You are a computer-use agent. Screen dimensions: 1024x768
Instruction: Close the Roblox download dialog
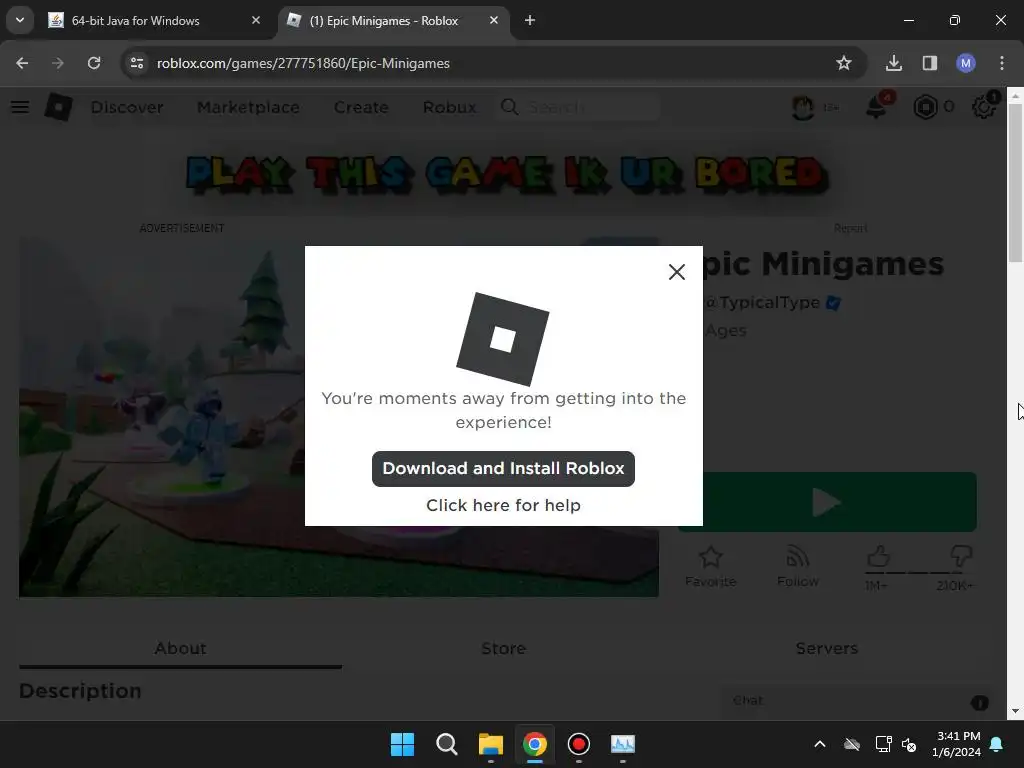(677, 272)
